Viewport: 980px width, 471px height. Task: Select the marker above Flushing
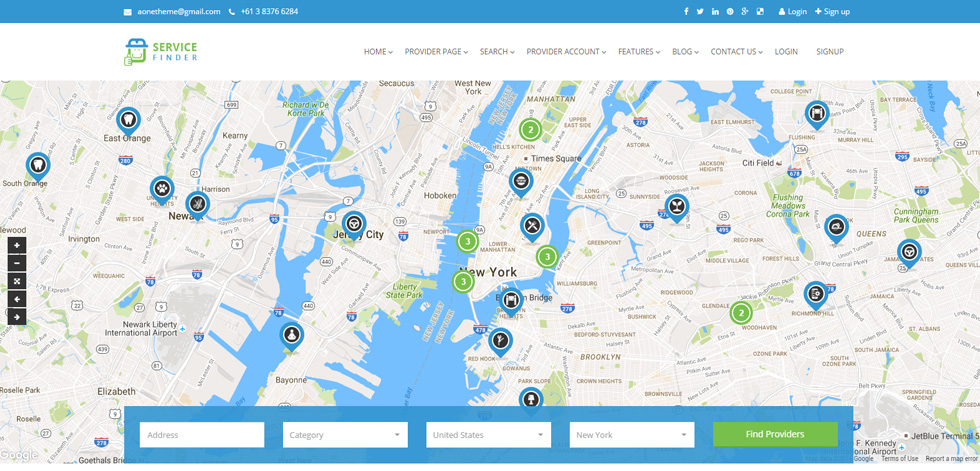point(816,116)
